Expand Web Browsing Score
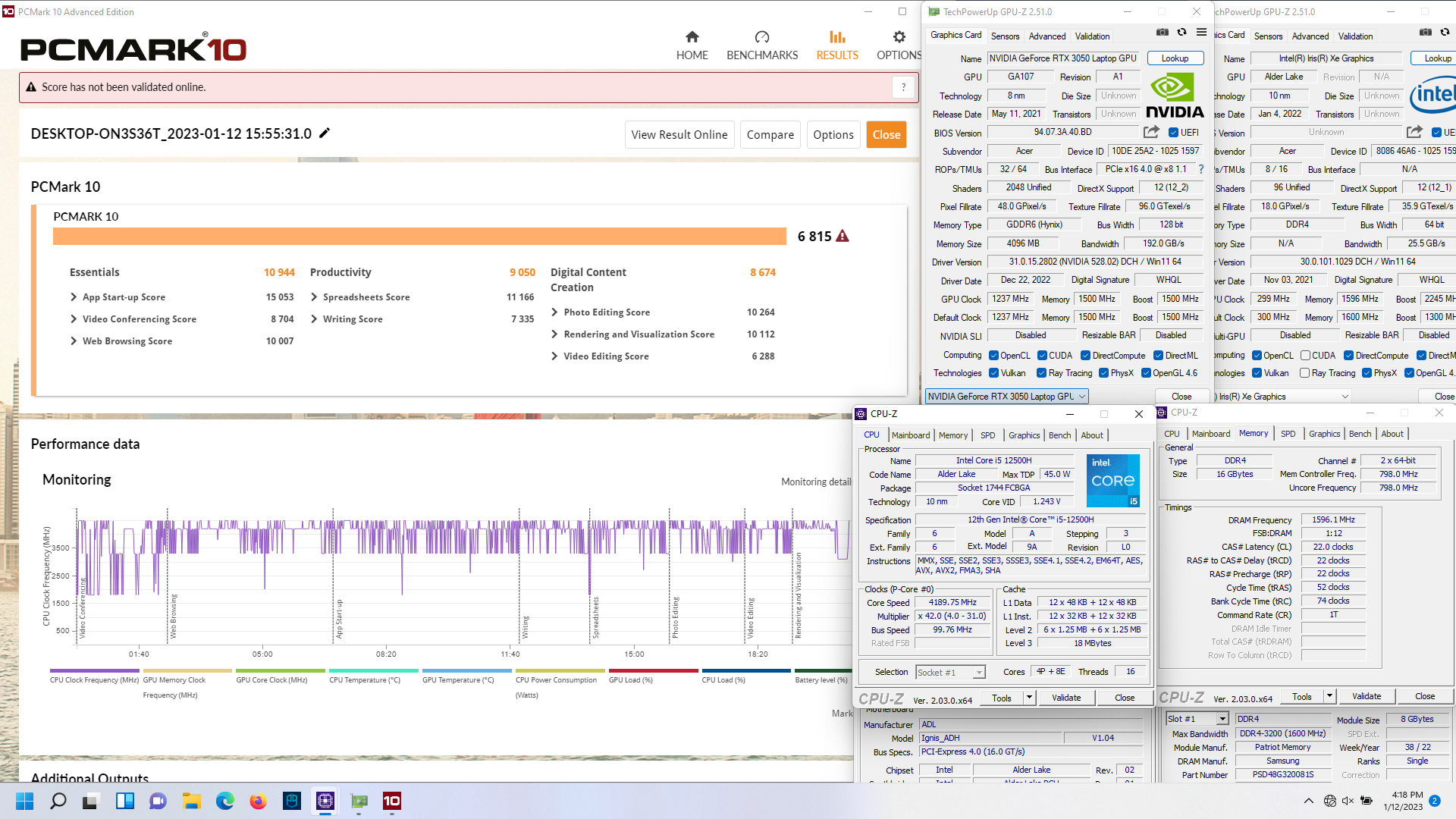The width and height of the screenshot is (1456, 819). coord(74,341)
